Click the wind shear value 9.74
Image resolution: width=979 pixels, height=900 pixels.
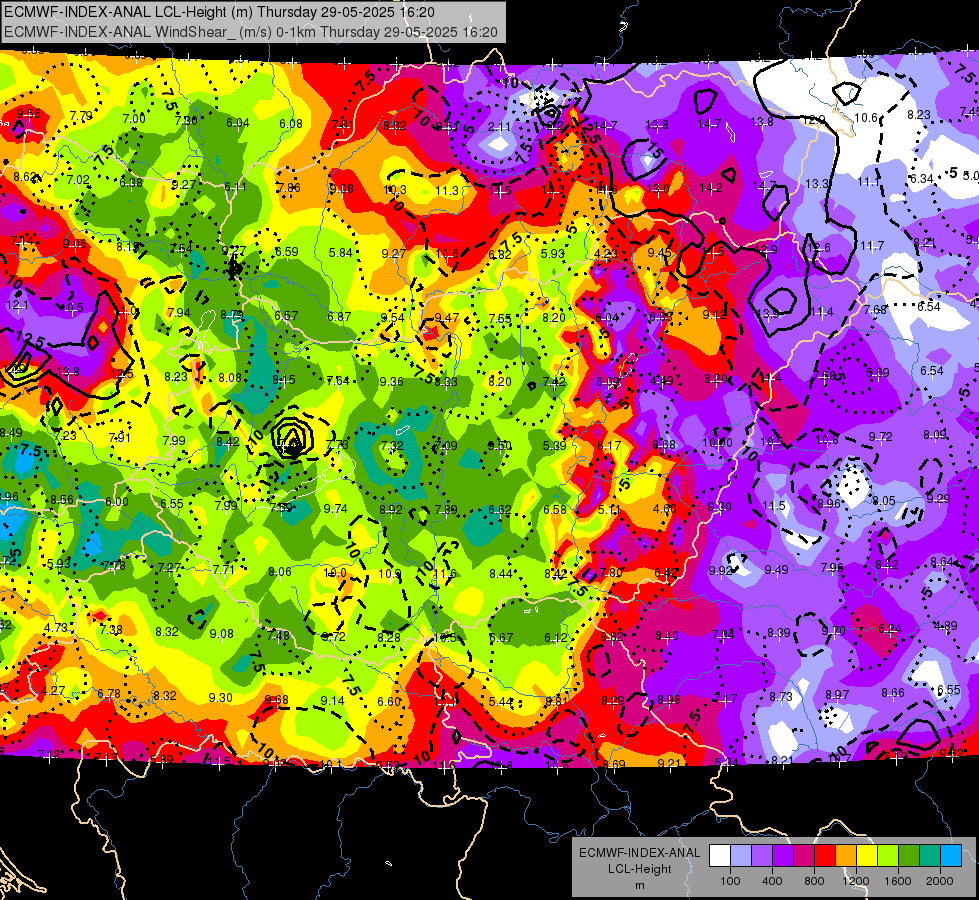pyautogui.click(x=335, y=508)
